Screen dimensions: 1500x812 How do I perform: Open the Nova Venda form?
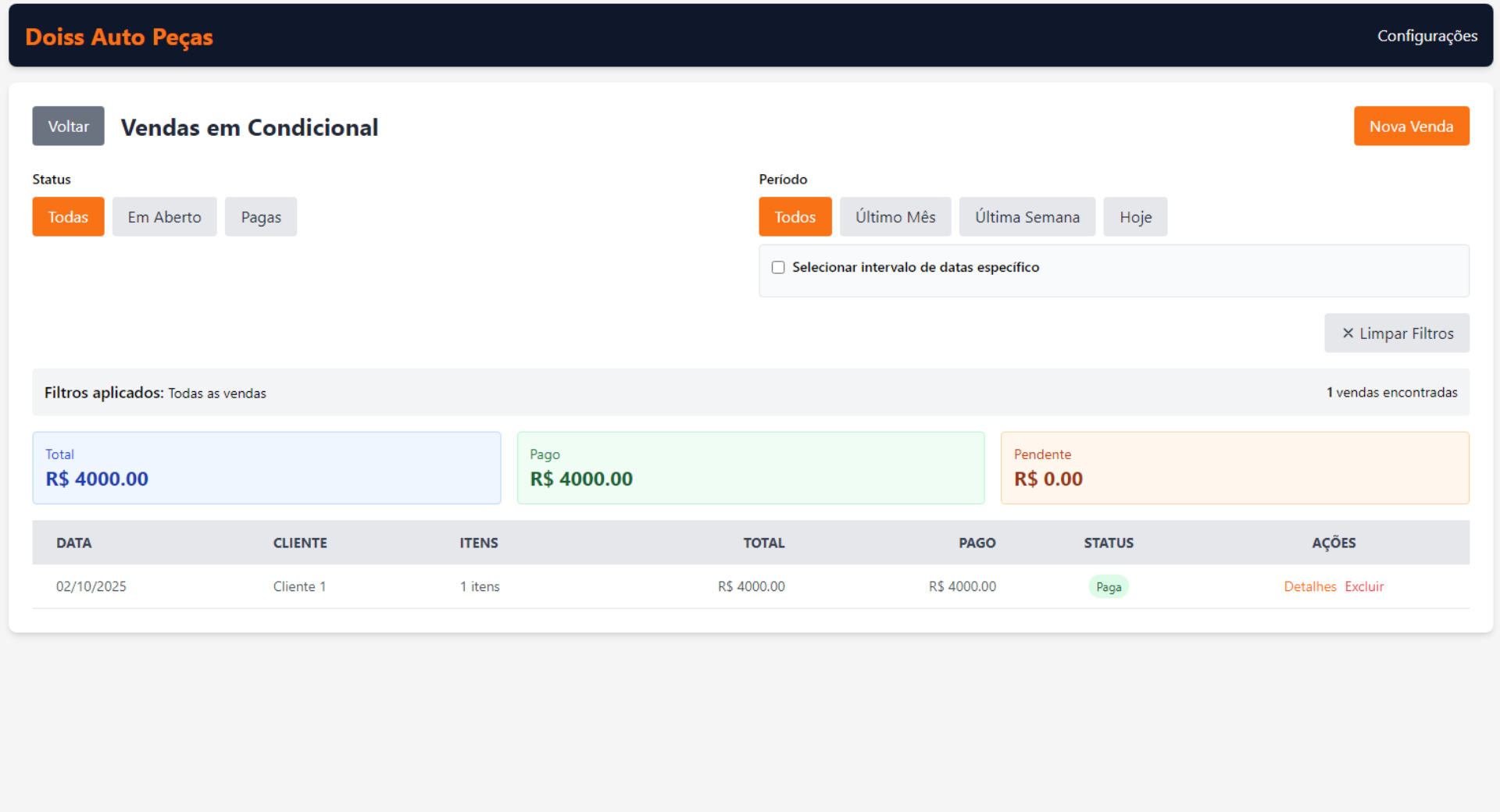(1410, 126)
